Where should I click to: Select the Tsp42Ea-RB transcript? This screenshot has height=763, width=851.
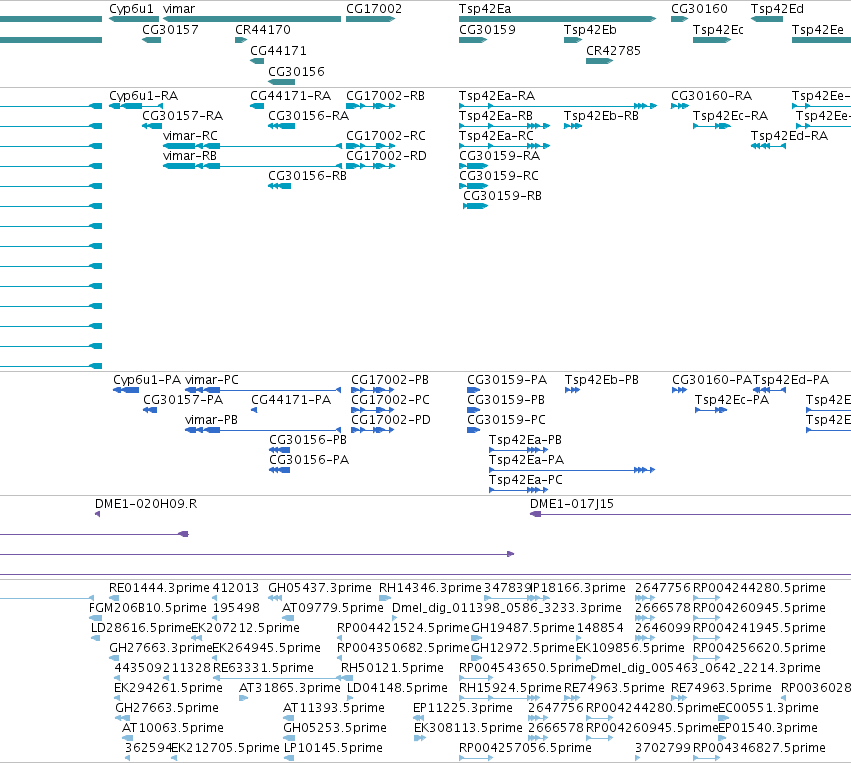click(x=504, y=126)
